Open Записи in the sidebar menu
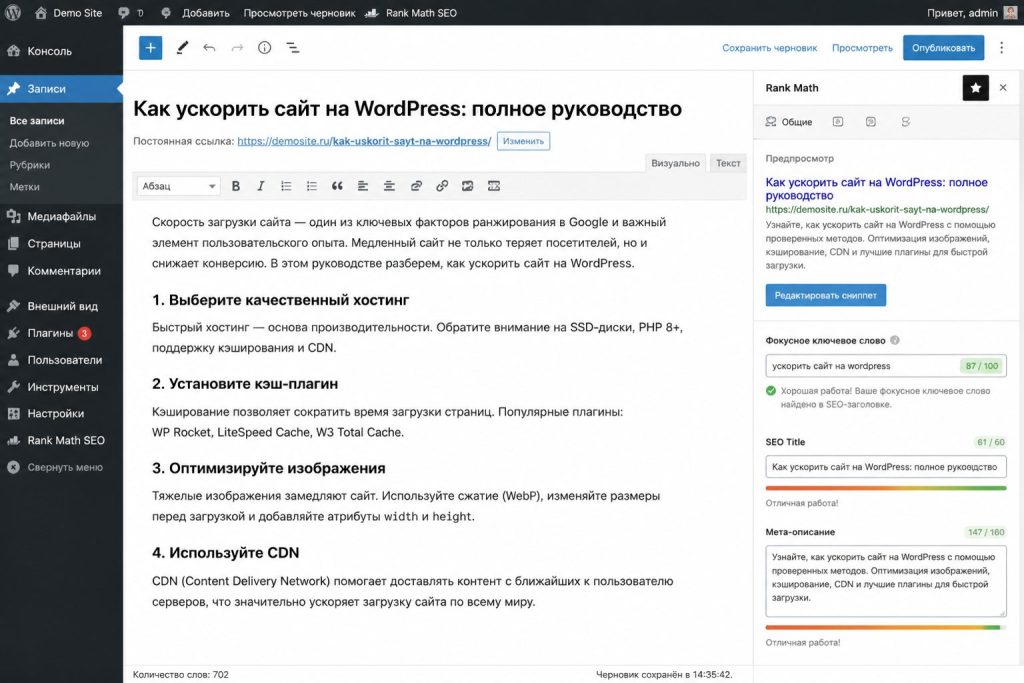 (61, 89)
